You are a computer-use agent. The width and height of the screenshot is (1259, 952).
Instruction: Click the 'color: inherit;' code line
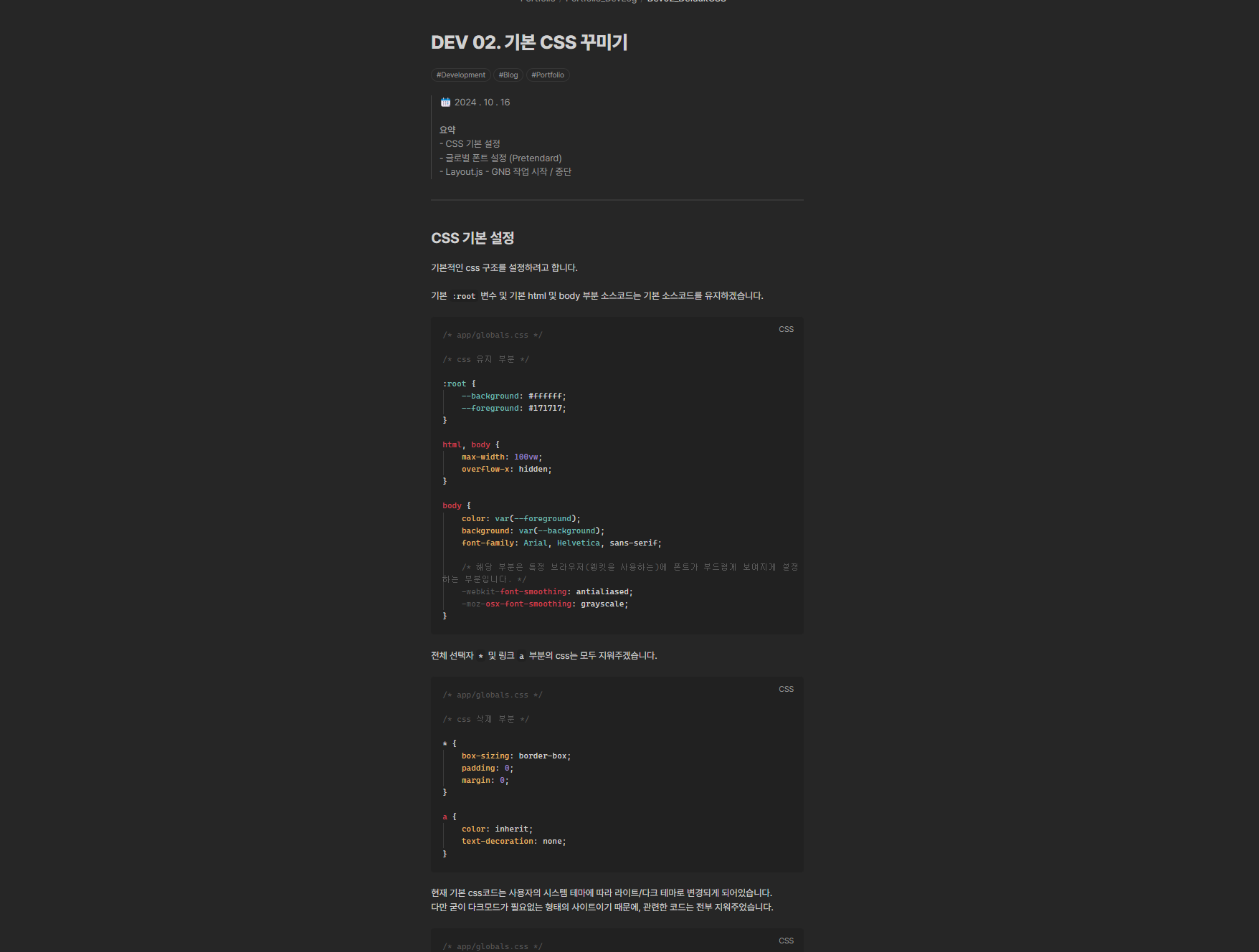497,829
